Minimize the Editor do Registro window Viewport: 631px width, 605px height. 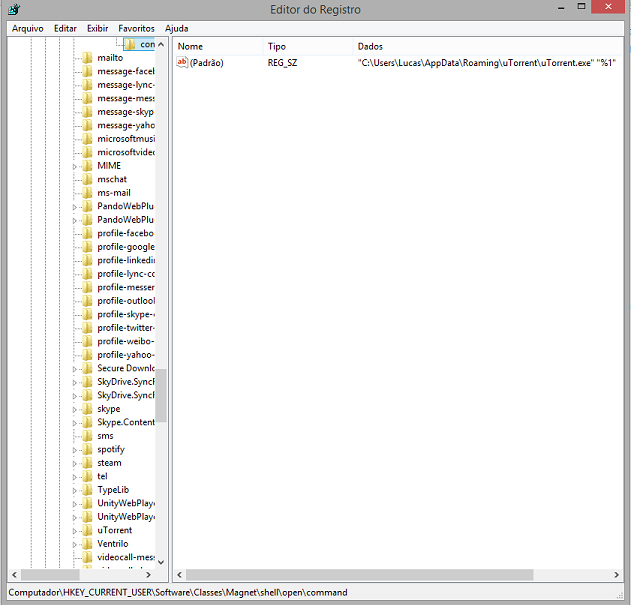561,7
